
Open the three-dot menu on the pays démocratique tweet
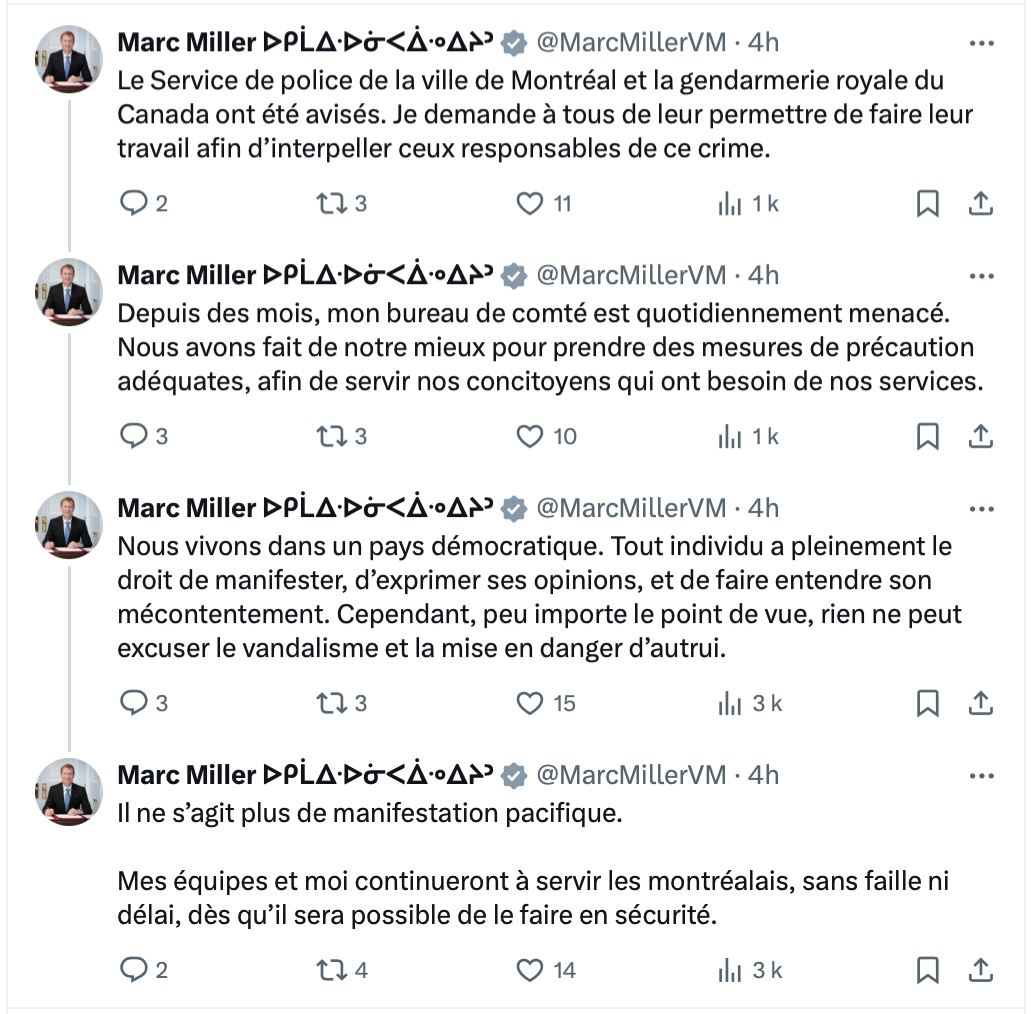click(x=981, y=509)
